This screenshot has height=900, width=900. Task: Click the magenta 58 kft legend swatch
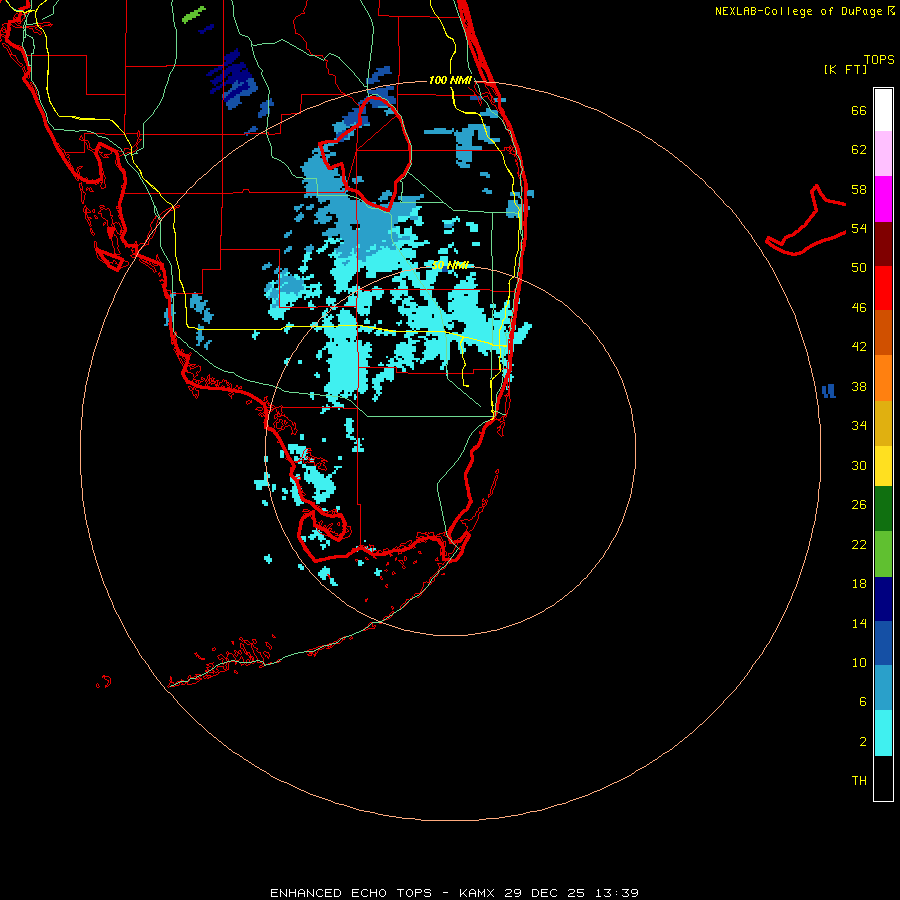point(883,199)
